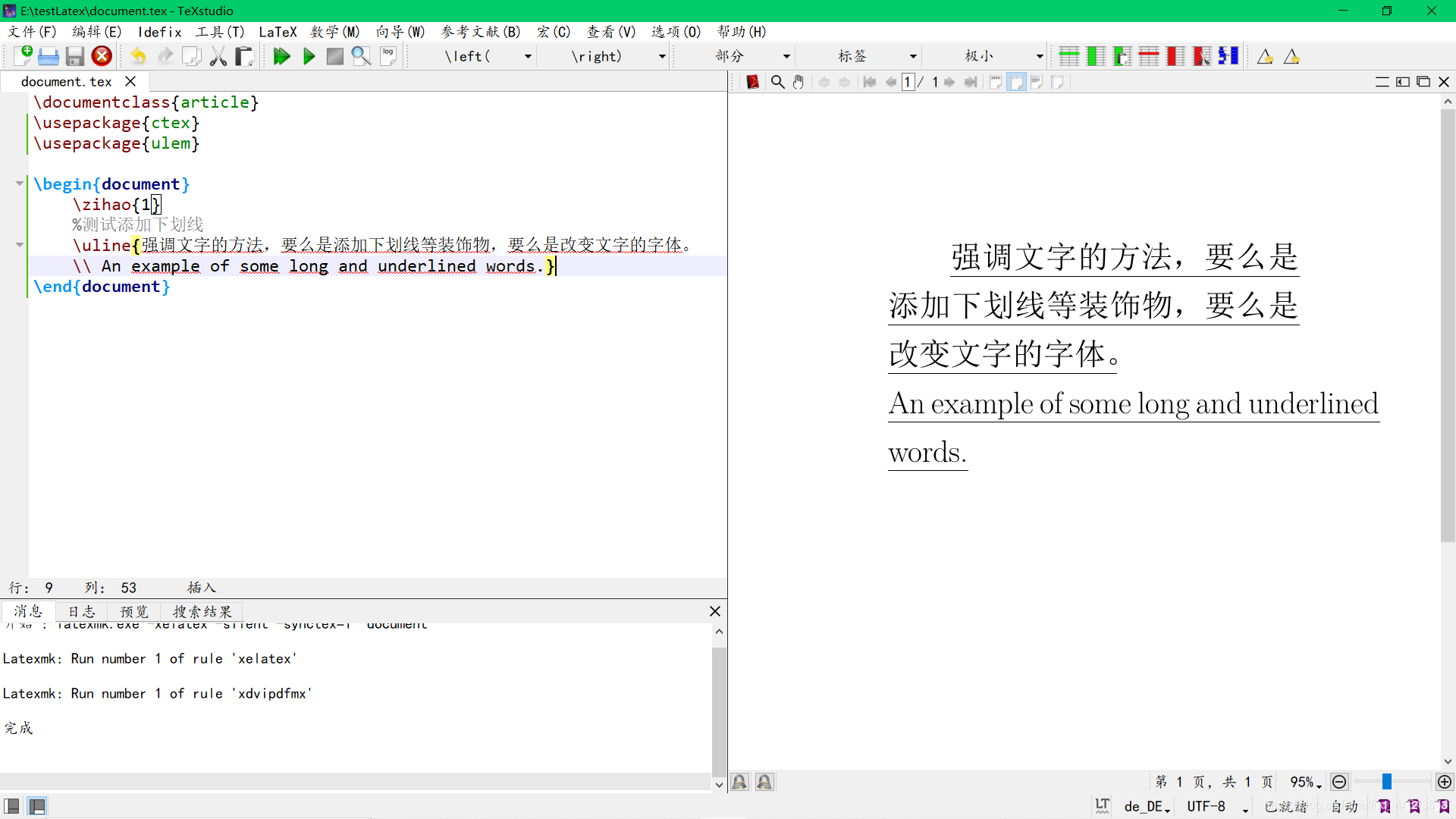Click the Compile single green arrow

[309, 56]
